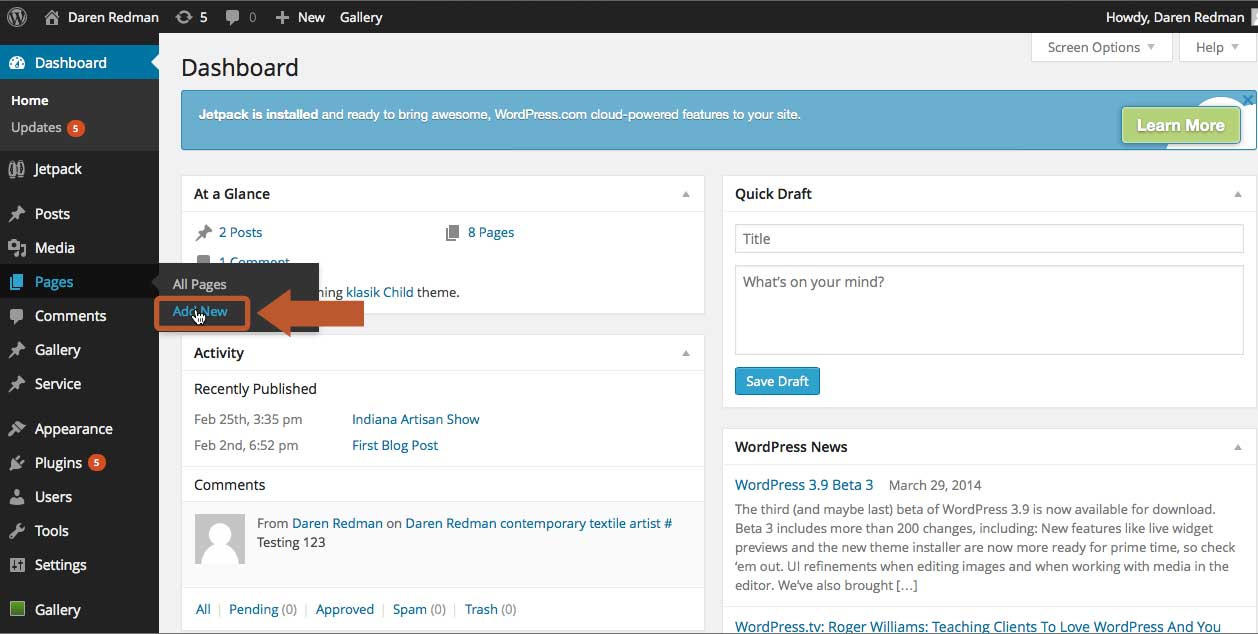Collapse the WordPress News panel

pyautogui.click(x=1238, y=447)
